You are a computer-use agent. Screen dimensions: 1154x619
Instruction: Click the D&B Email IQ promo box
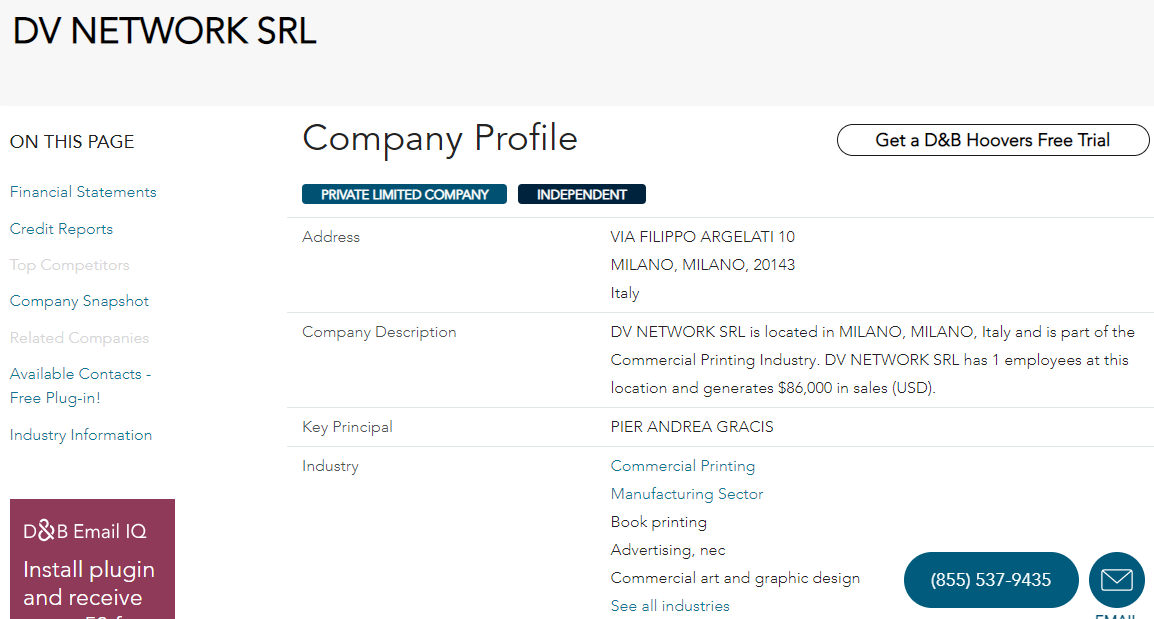(92, 560)
